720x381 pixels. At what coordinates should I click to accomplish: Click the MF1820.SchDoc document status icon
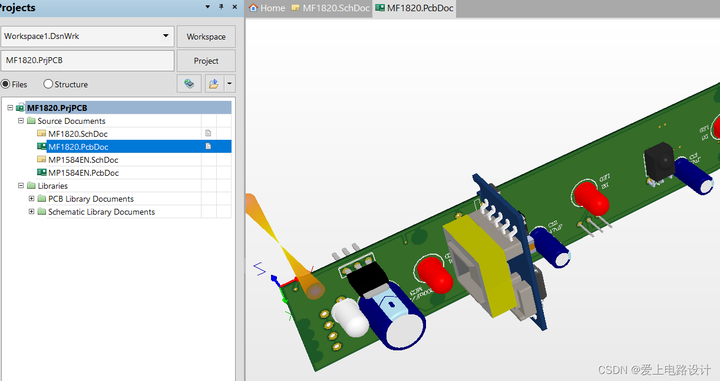(208, 133)
